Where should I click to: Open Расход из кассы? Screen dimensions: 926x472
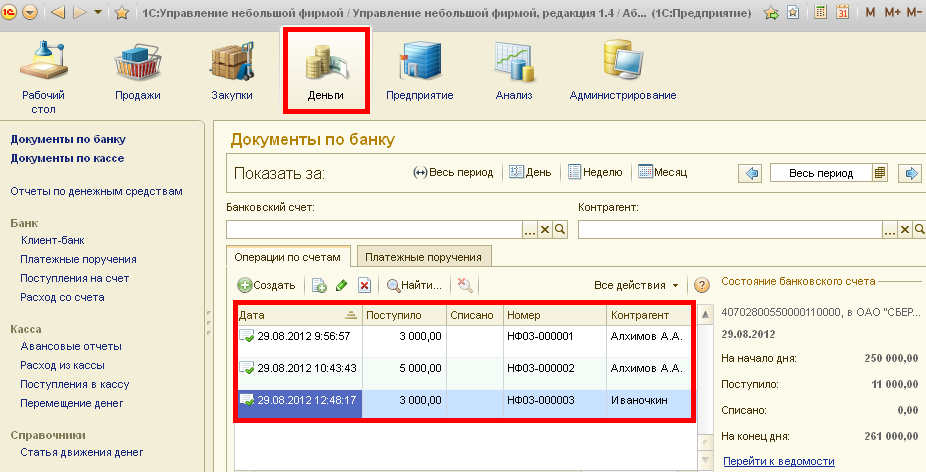coord(62,365)
